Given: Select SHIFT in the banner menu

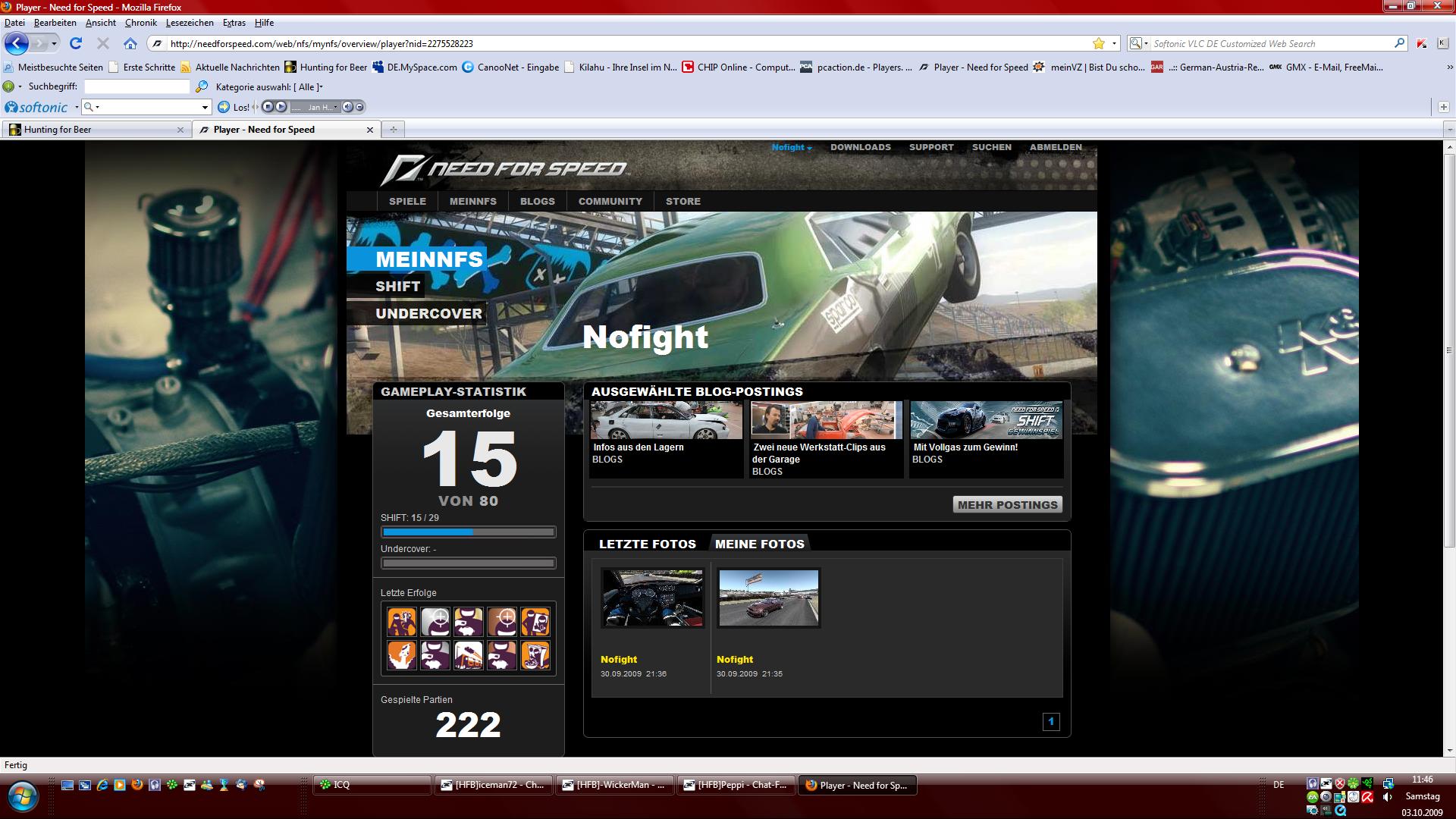Looking at the screenshot, I should coord(397,286).
